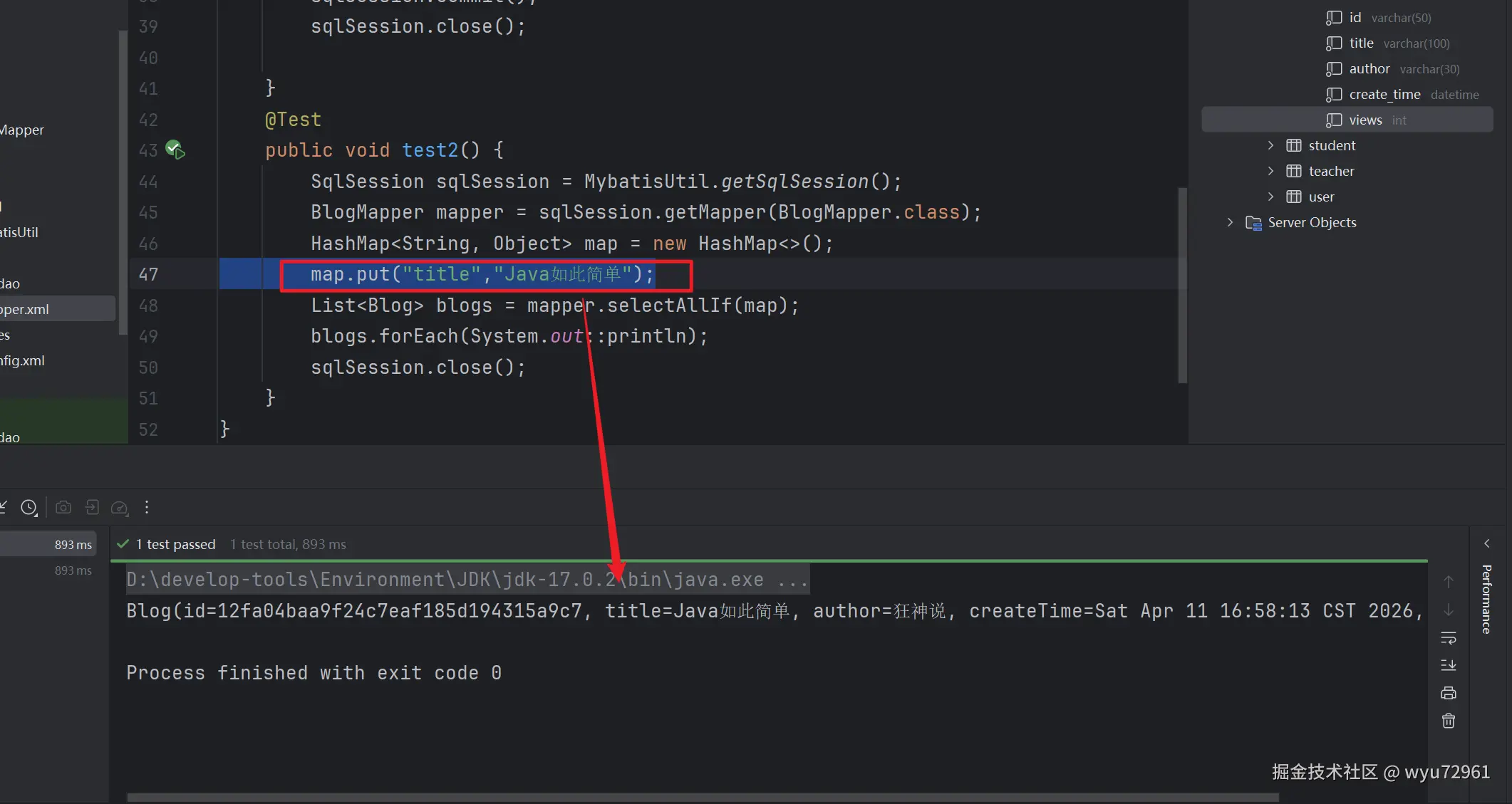Open the Performance side tab

tap(1486, 599)
